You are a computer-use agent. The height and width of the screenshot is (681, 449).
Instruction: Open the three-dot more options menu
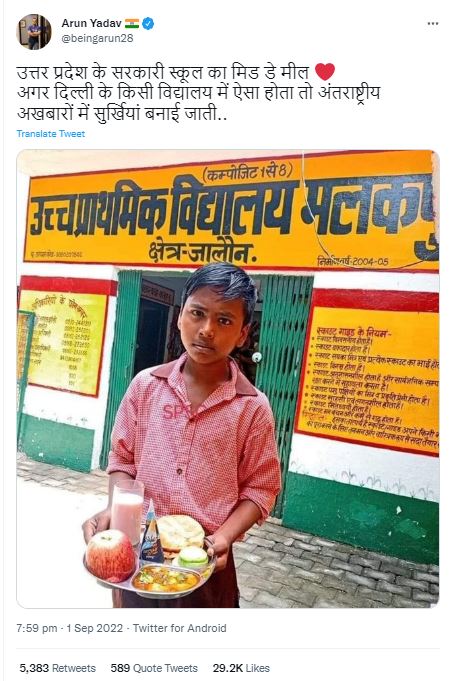(x=432, y=23)
